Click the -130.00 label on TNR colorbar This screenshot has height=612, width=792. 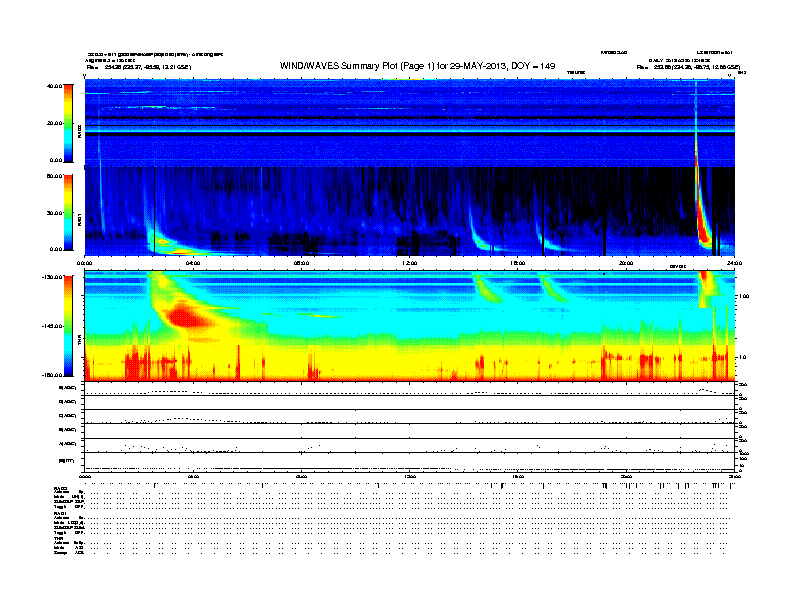click(x=53, y=277)
